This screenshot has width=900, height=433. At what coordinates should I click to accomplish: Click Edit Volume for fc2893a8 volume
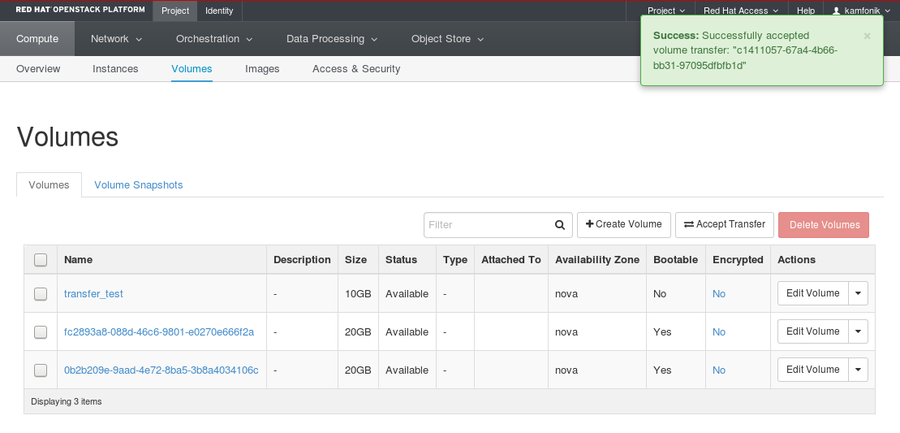tap(813, 331)
